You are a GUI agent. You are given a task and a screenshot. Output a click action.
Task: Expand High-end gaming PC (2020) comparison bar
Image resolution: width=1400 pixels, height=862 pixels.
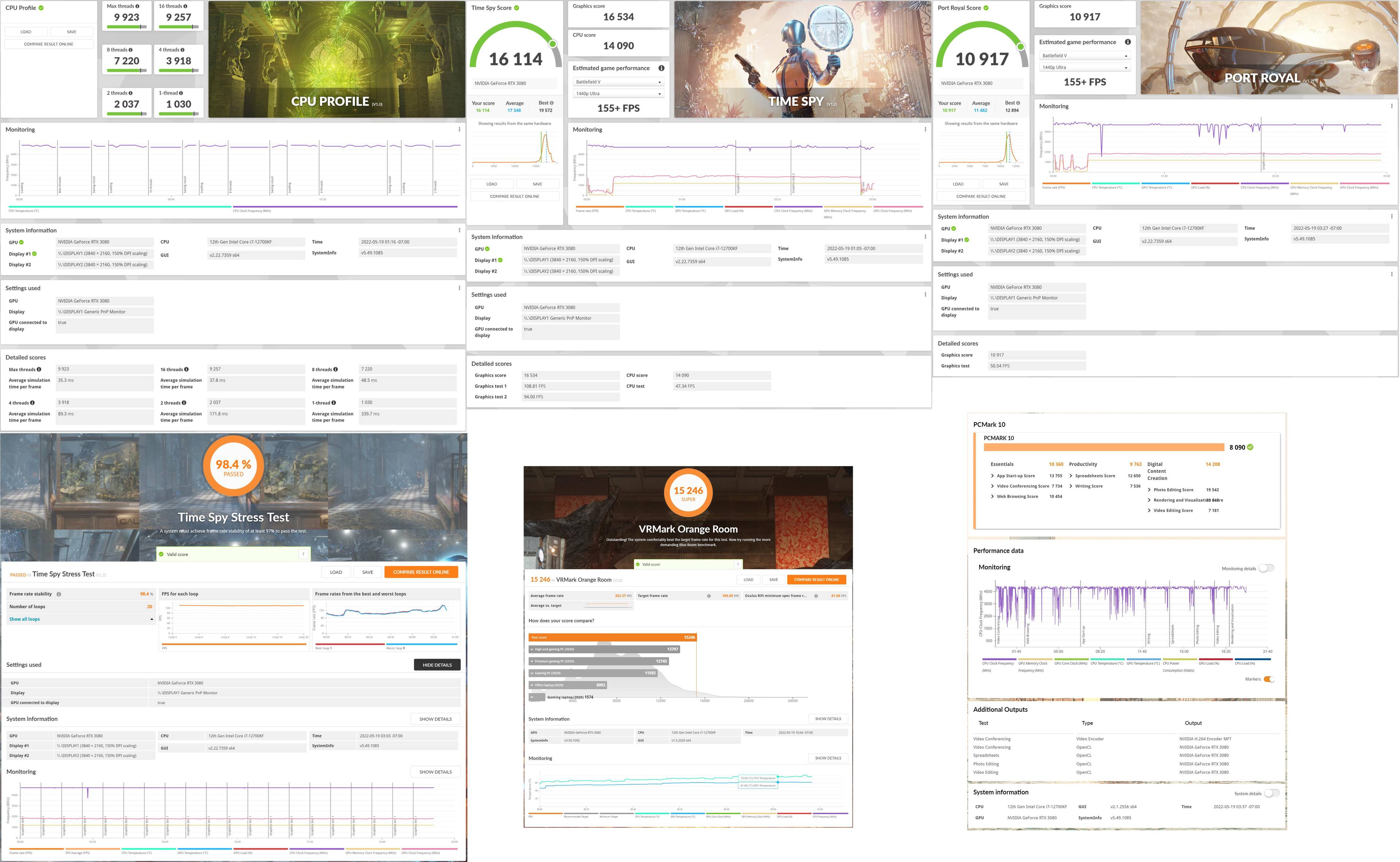pyautogui.click(x=532, y=649)
